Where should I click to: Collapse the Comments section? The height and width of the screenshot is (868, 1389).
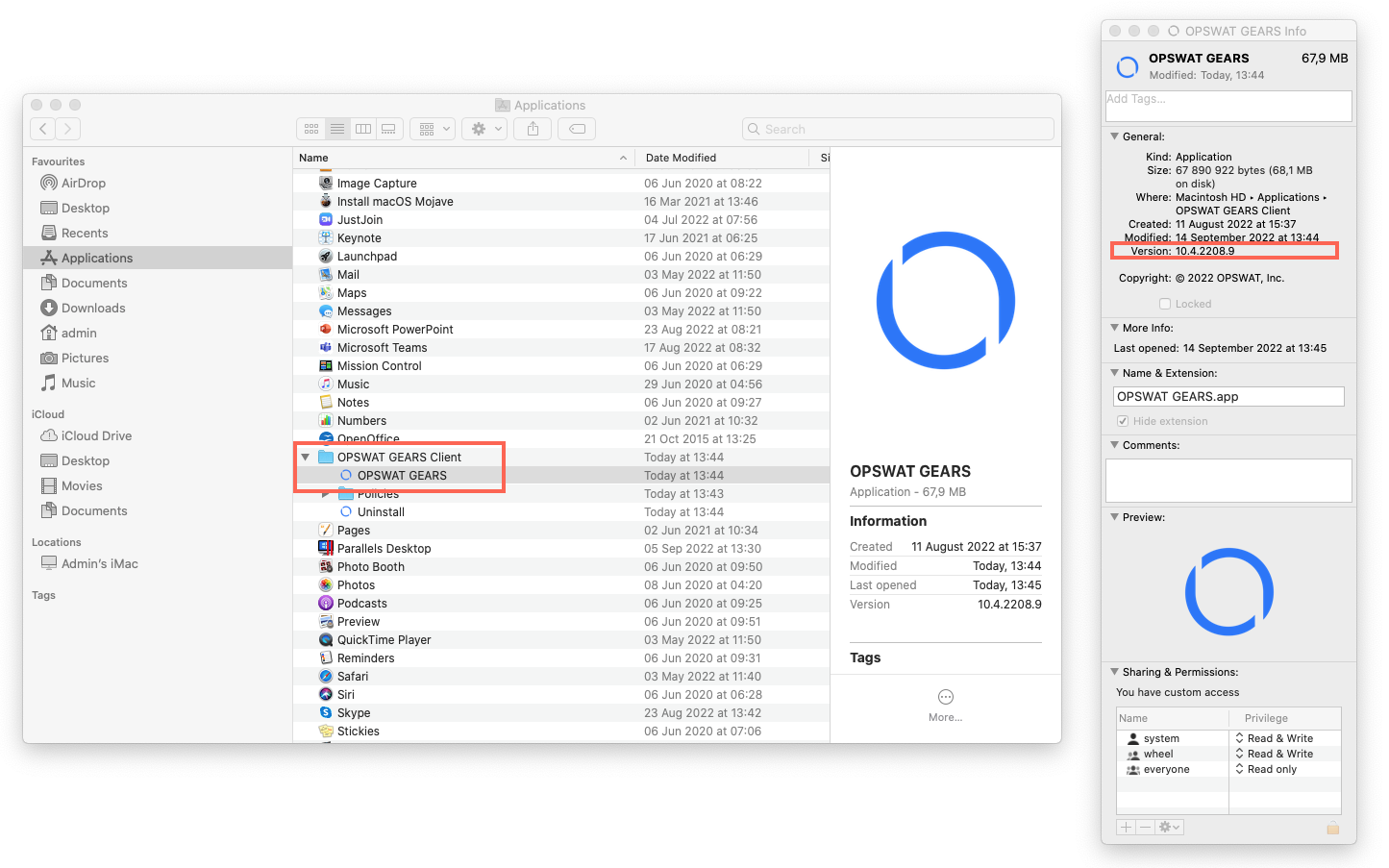coord(1114,445)
